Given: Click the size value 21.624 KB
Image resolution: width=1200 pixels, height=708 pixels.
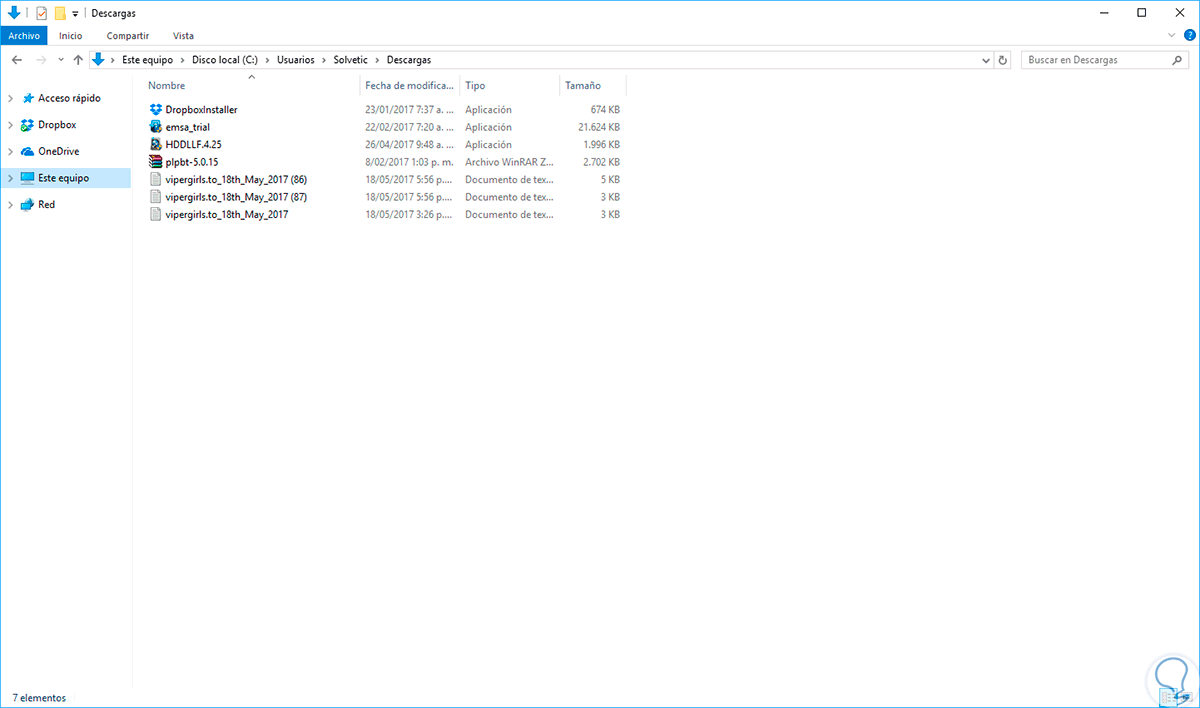Looking at the screenshot, I should pyautogui.click(x=599, y=127).
